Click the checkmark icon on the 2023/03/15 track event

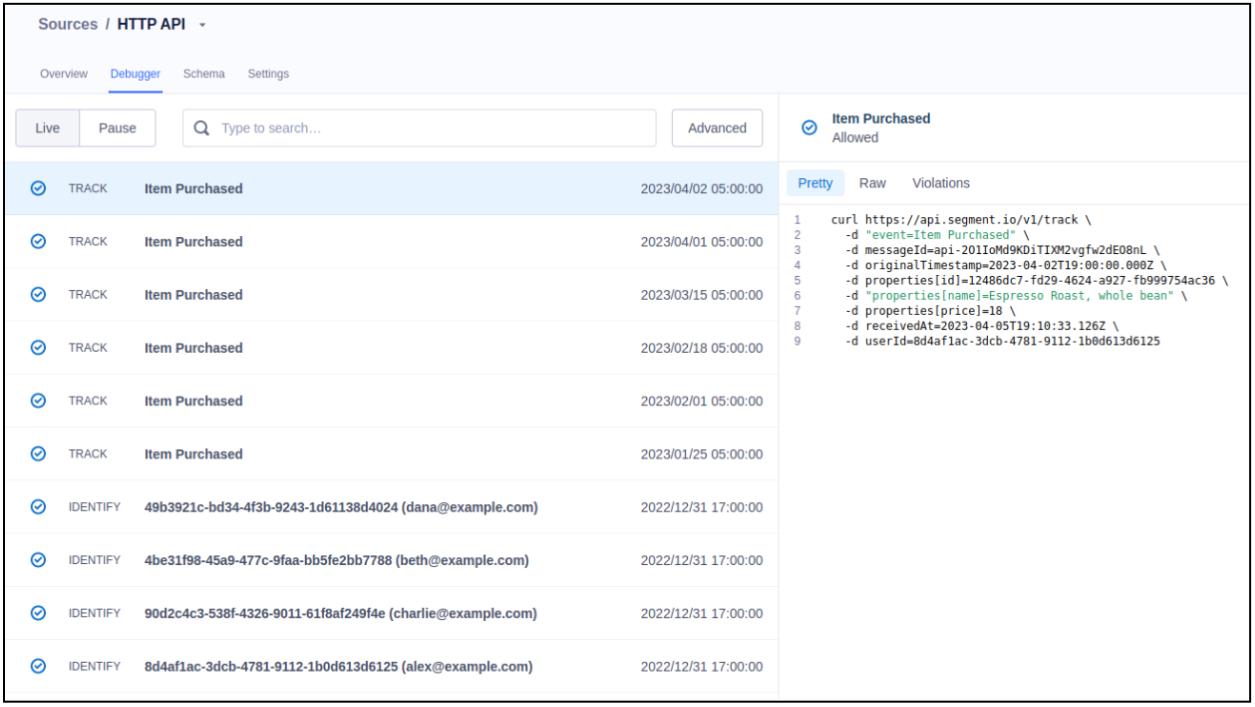coord(38,294)
